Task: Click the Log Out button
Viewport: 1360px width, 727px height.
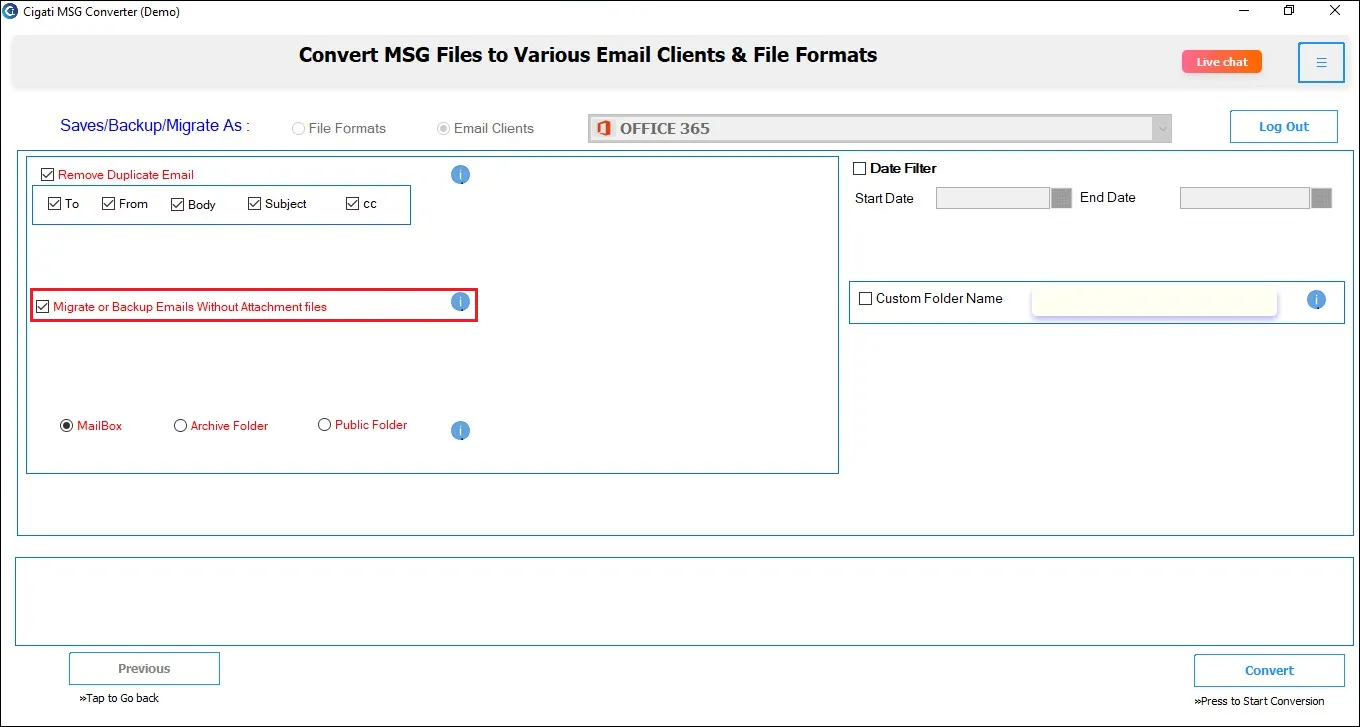Action: pos(1284,127)
